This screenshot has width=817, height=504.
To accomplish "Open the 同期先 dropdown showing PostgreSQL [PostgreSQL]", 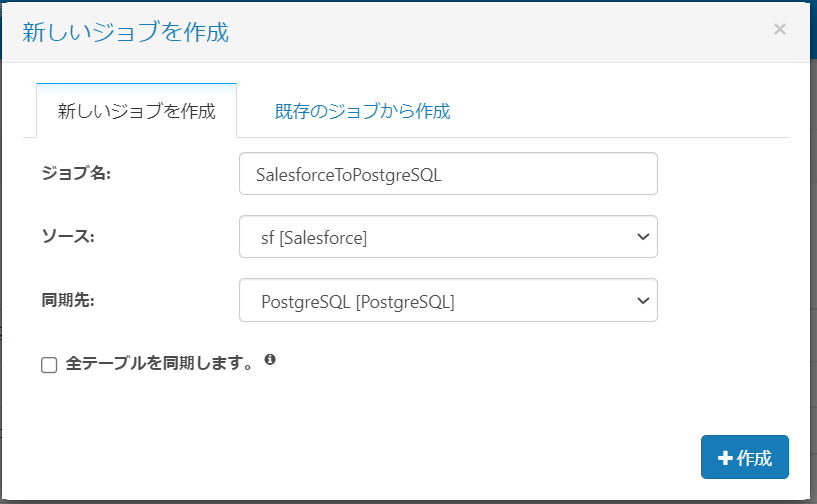I will (x=448, y=300).
